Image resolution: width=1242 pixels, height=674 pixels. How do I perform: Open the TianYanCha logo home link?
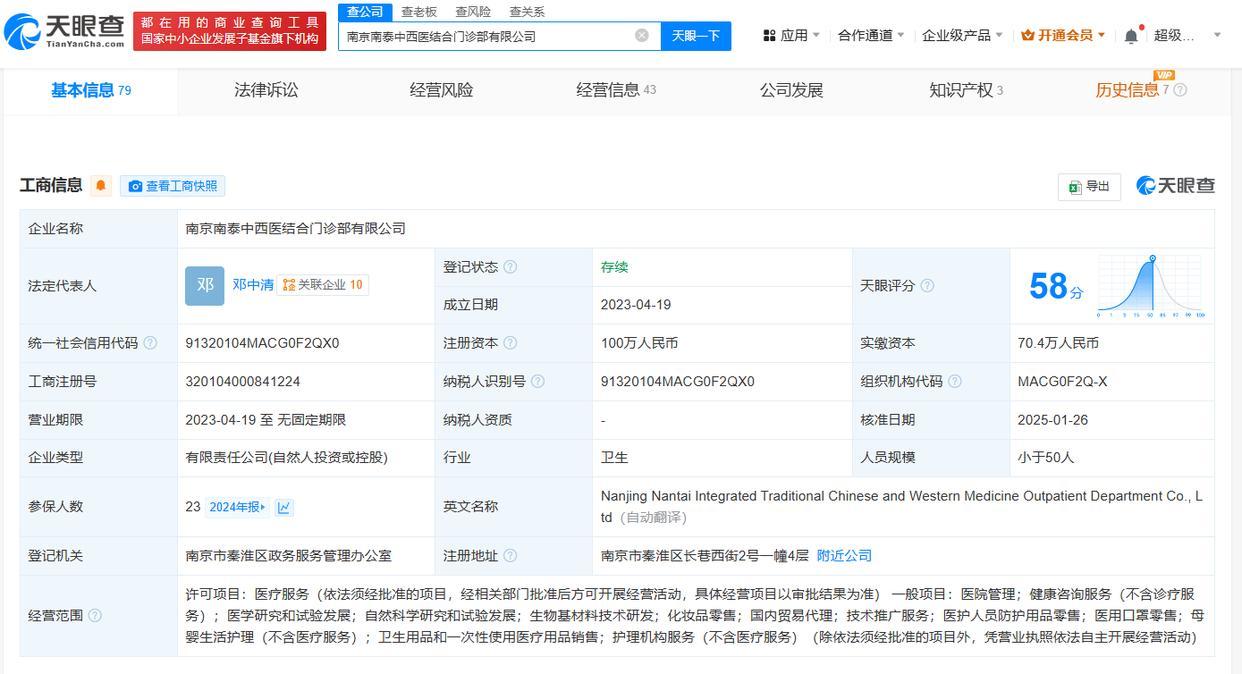(65, 31)
